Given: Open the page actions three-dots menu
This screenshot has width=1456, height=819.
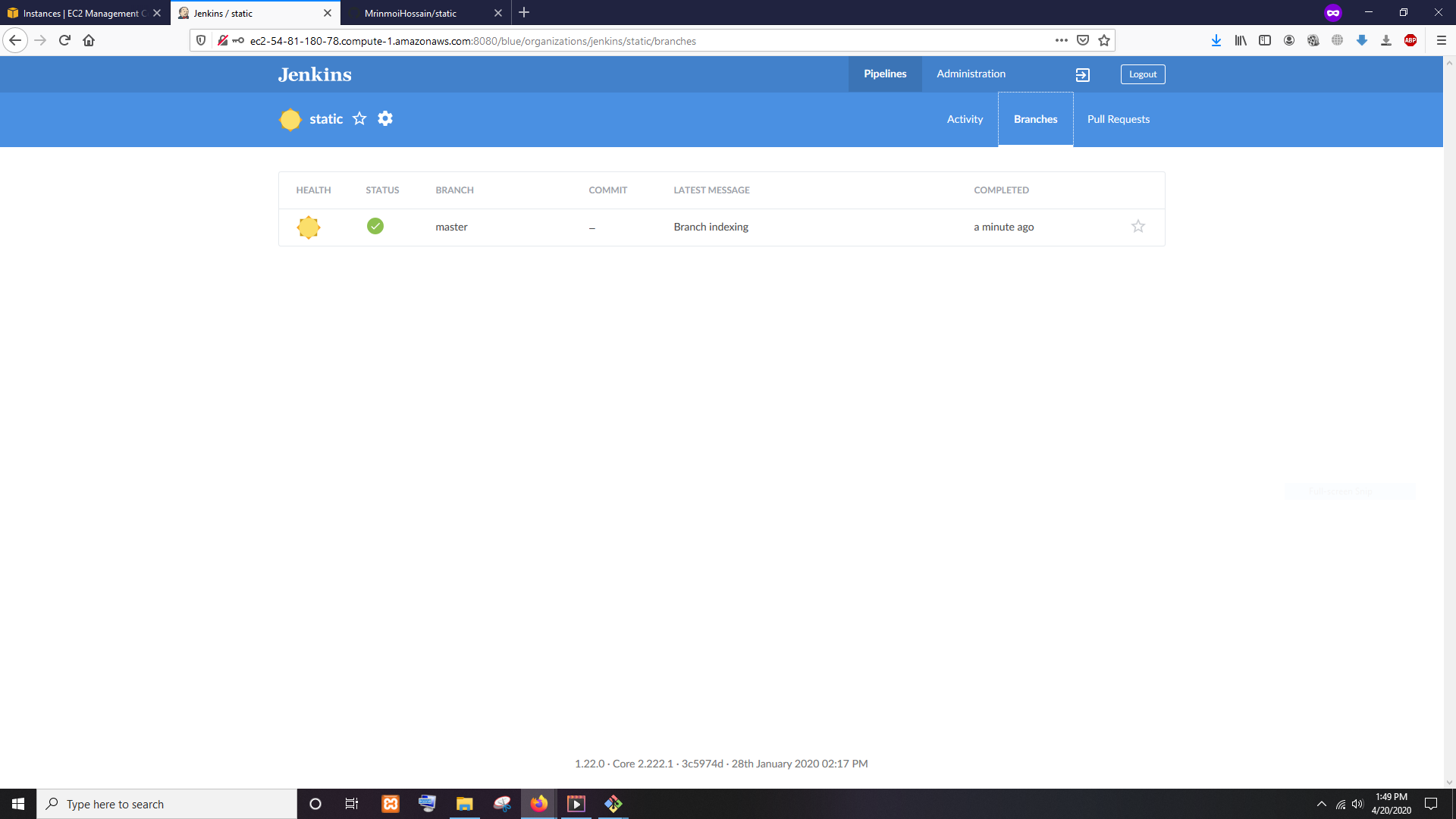Looking at the screenshot, I should pyautogui.click(x=1061, y=41).
